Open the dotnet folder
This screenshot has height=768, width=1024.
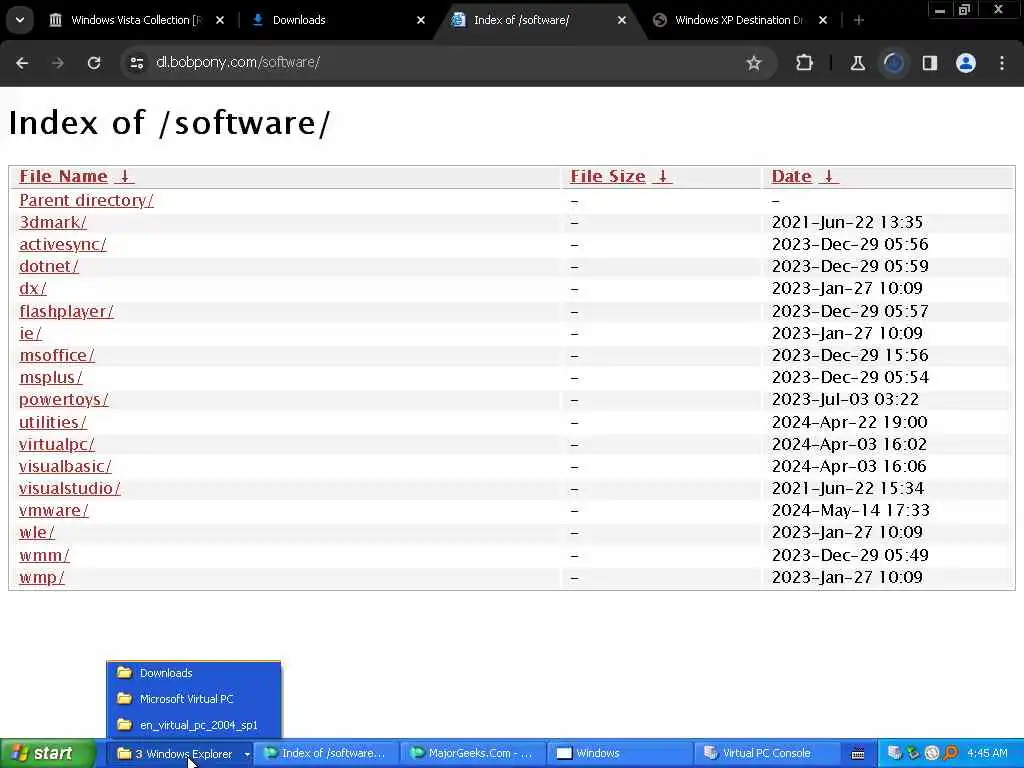click(x=49, y=266)
